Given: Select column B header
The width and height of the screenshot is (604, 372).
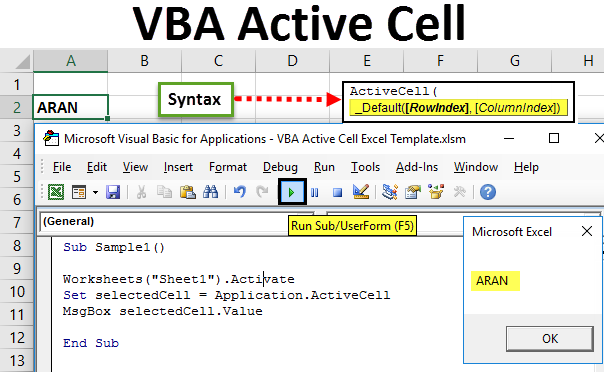Looking at the screenshot, I should point(144,60).
